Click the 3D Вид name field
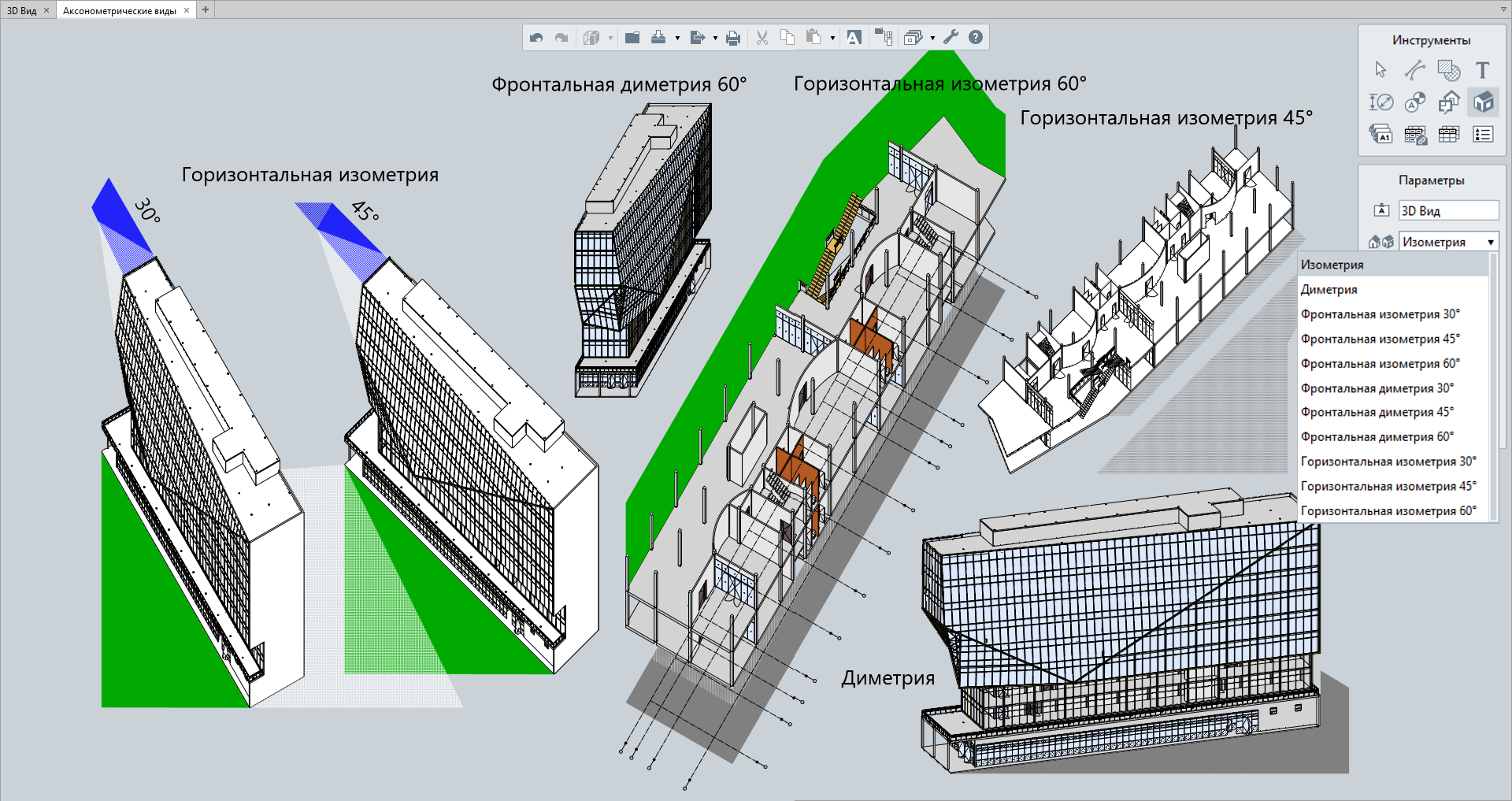This screenshot has width=1512, height=801. 1447,211
